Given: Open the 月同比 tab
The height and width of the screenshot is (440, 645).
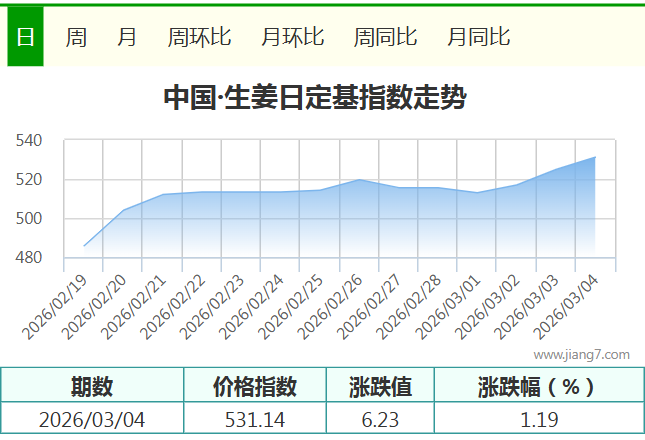Looking at the screenshot, I should tap(478, 38).
